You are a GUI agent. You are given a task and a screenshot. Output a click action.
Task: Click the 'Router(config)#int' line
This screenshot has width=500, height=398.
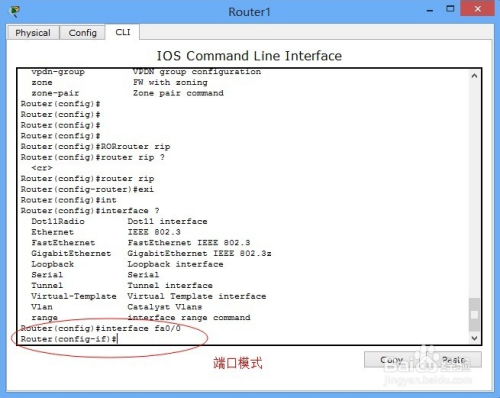(x=69, y=200)
